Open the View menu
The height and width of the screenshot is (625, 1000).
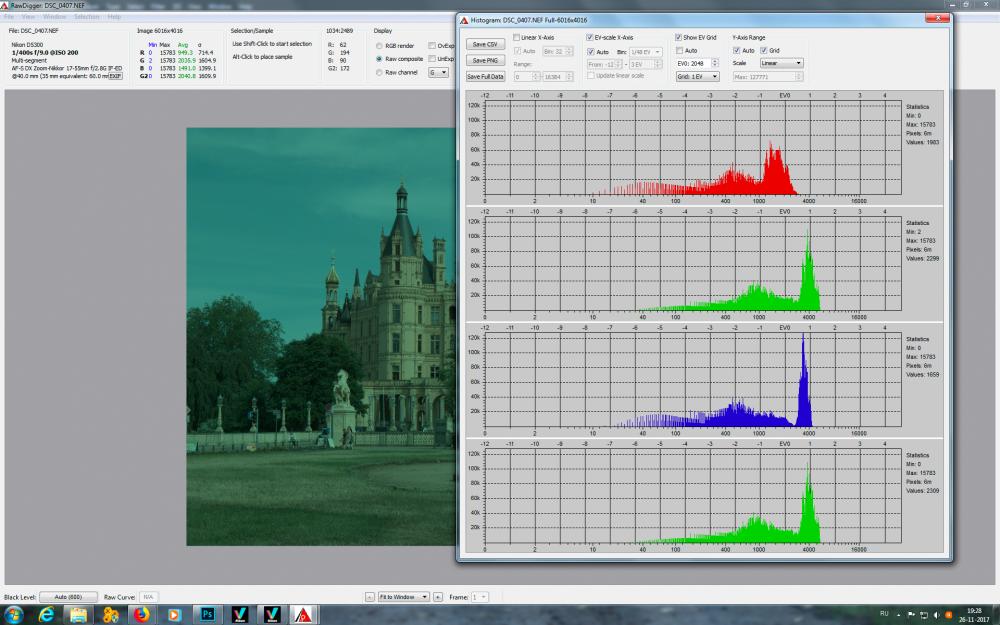[29, 17]
